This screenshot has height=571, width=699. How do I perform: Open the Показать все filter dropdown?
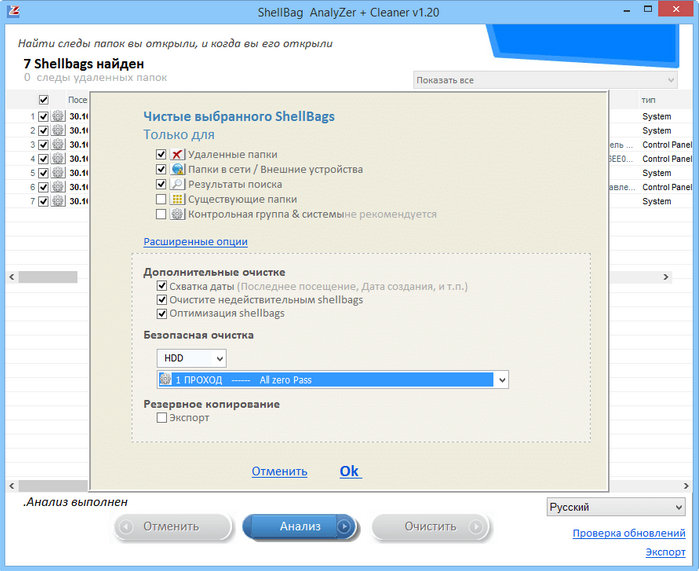545,80
